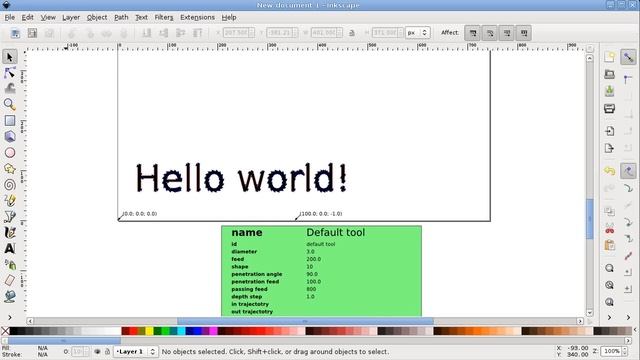Viewport: 640px width, 360px height.
Task: Open the px units dropdown
Action: 418,33
